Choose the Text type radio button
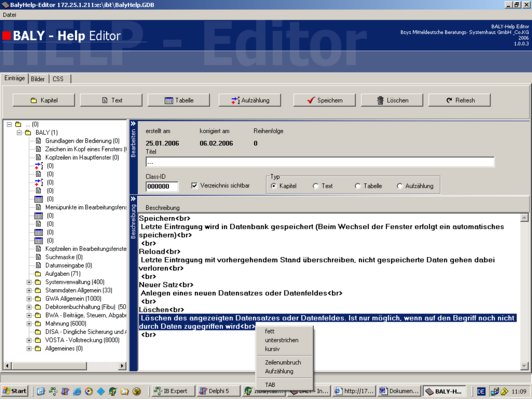 (316, 186)
